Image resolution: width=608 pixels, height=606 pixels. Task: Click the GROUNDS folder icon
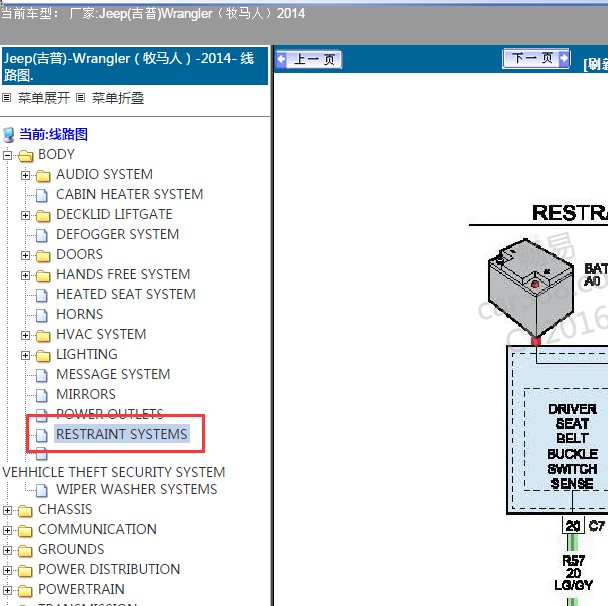coord(25,551)
